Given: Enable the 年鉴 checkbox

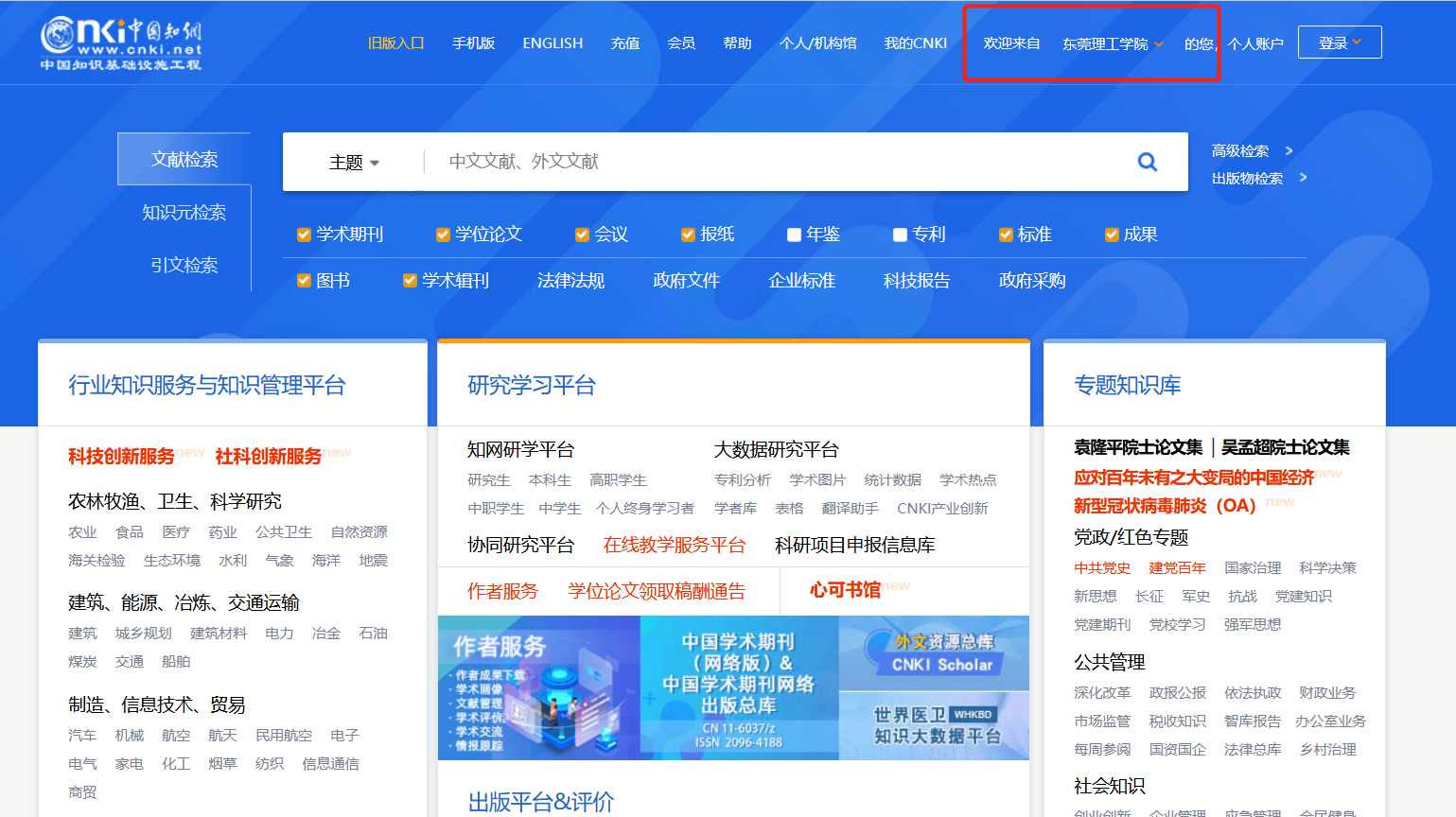Looking at the screenshot, I should [794, 235].
